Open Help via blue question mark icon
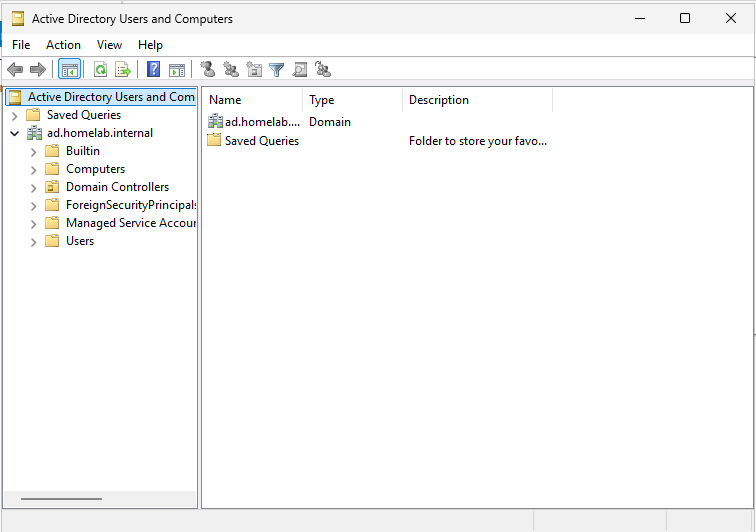 click(153, 69)
